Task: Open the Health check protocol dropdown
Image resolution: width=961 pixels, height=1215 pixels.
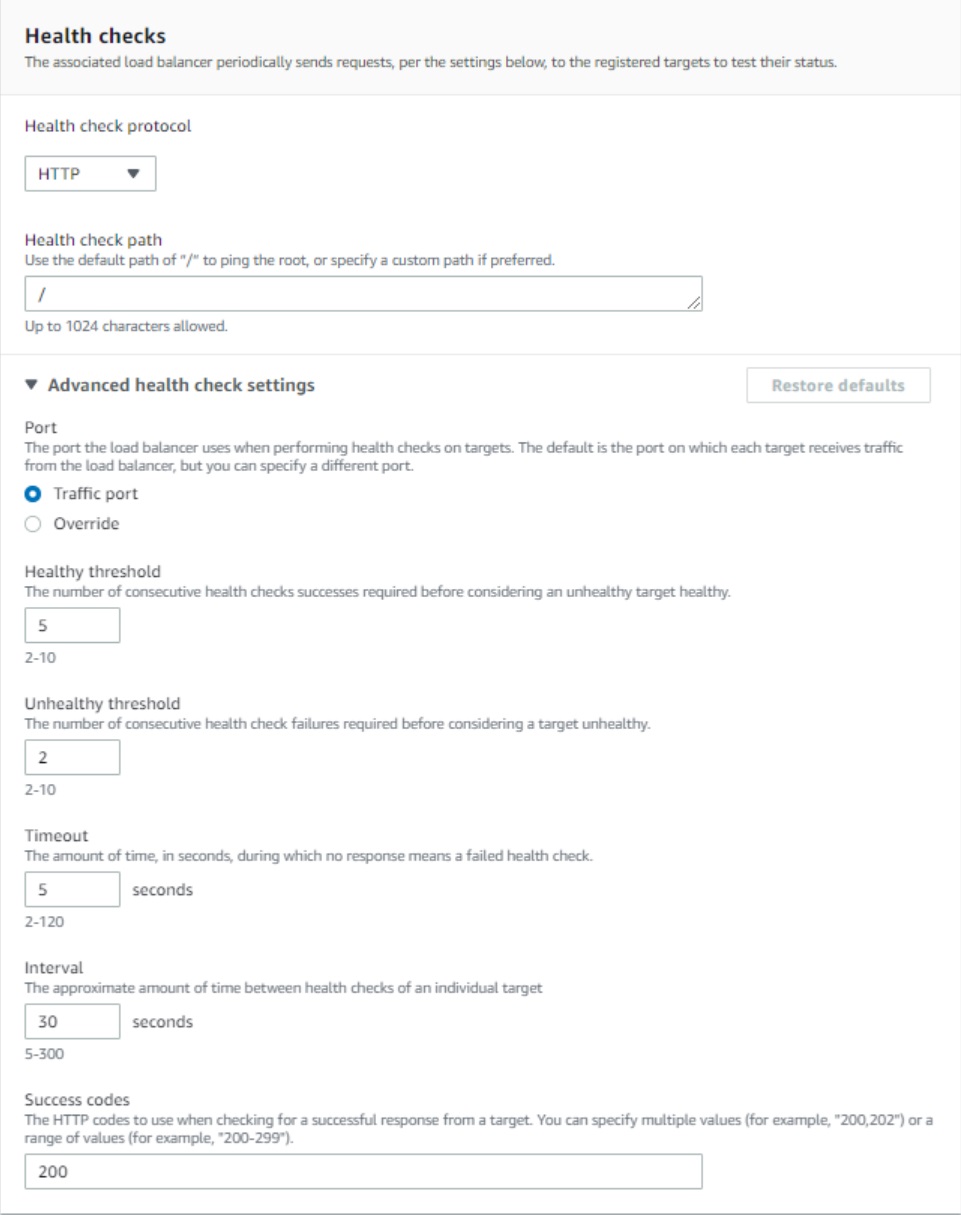Action: click(x=90, y=174)
